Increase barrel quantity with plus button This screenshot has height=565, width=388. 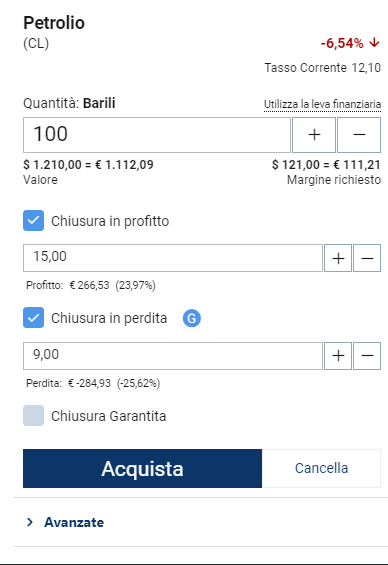(314, 135)
